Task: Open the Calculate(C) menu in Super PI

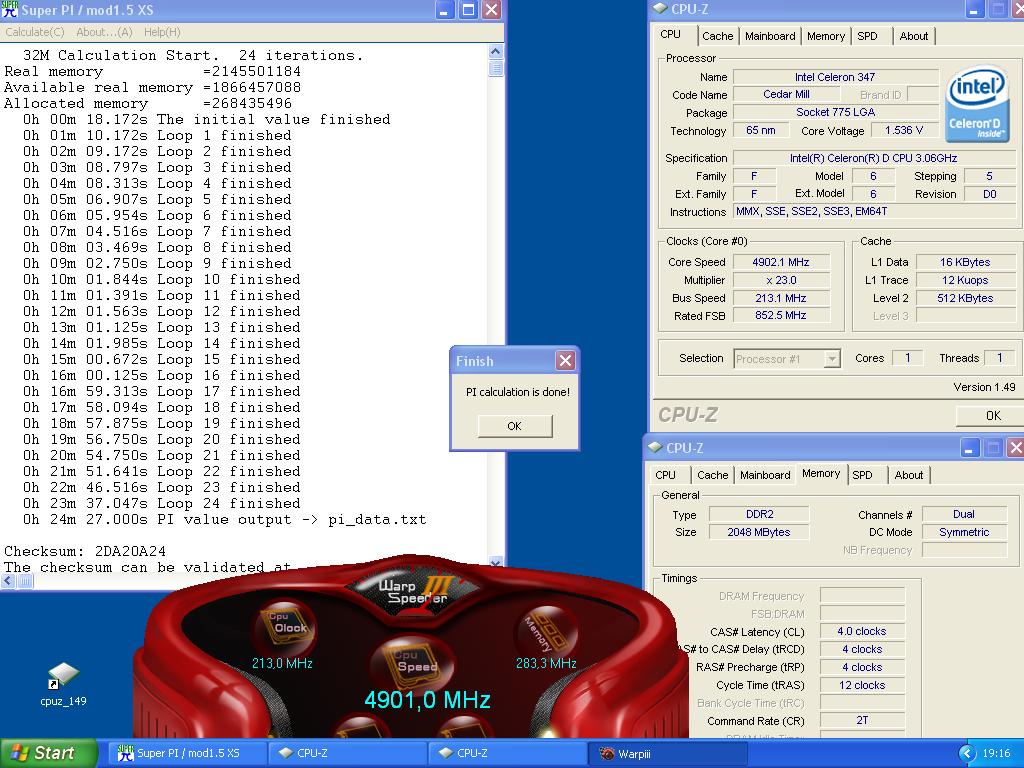Action: point(35,32)
